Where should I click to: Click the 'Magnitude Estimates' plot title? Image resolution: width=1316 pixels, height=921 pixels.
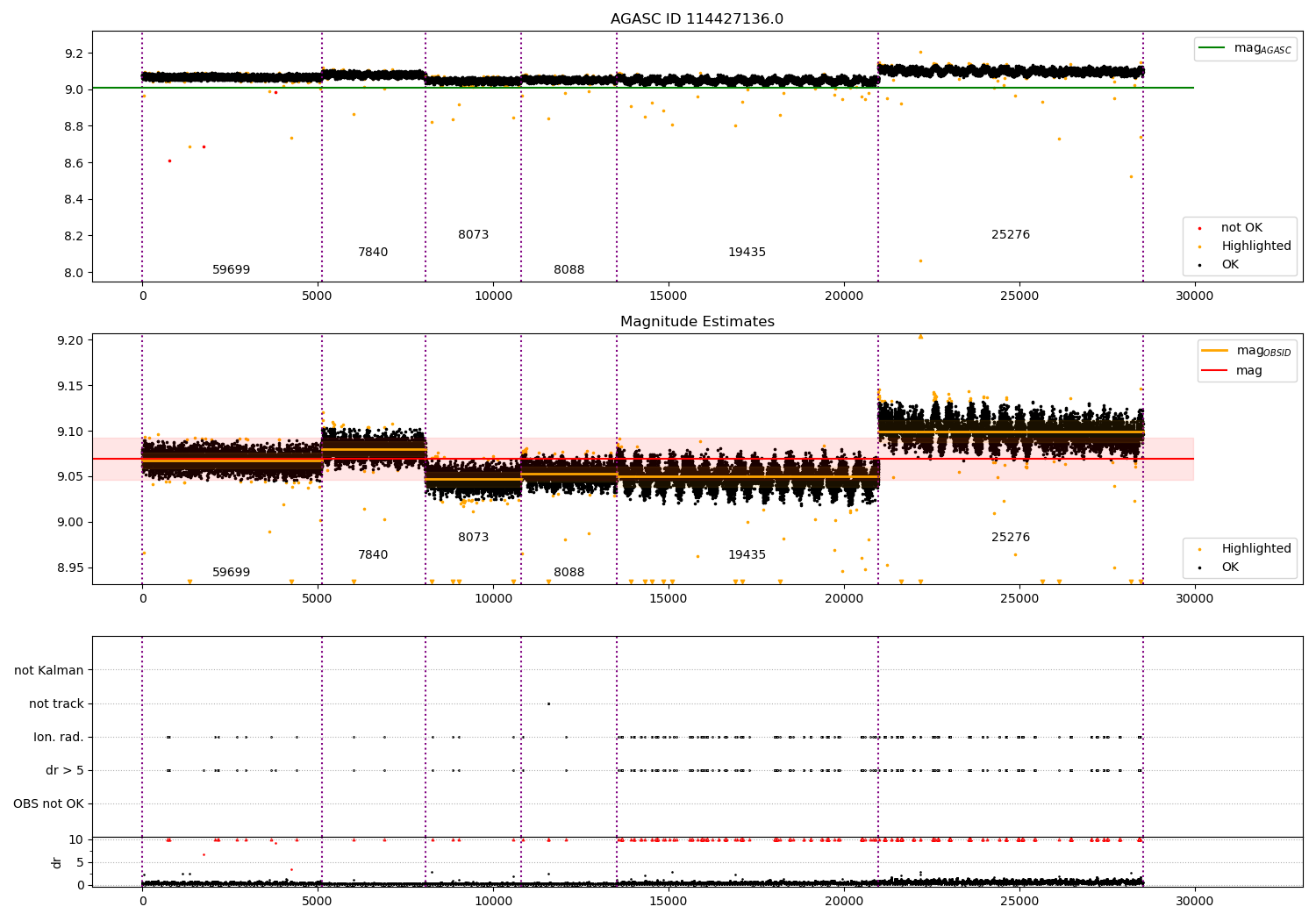click(697, 322)
